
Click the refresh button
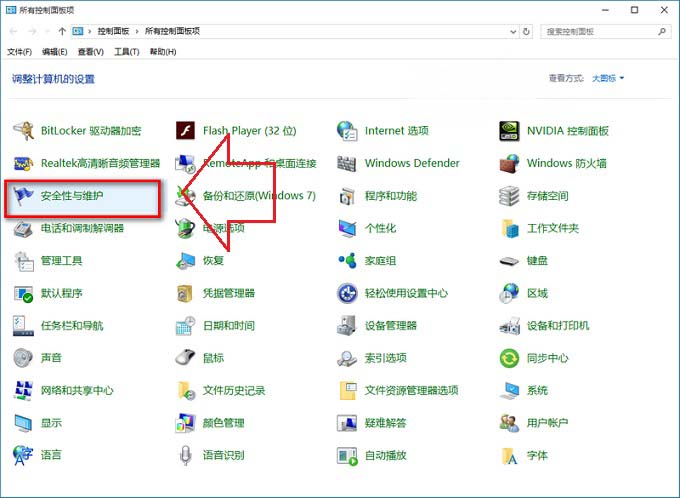point(526,32)
